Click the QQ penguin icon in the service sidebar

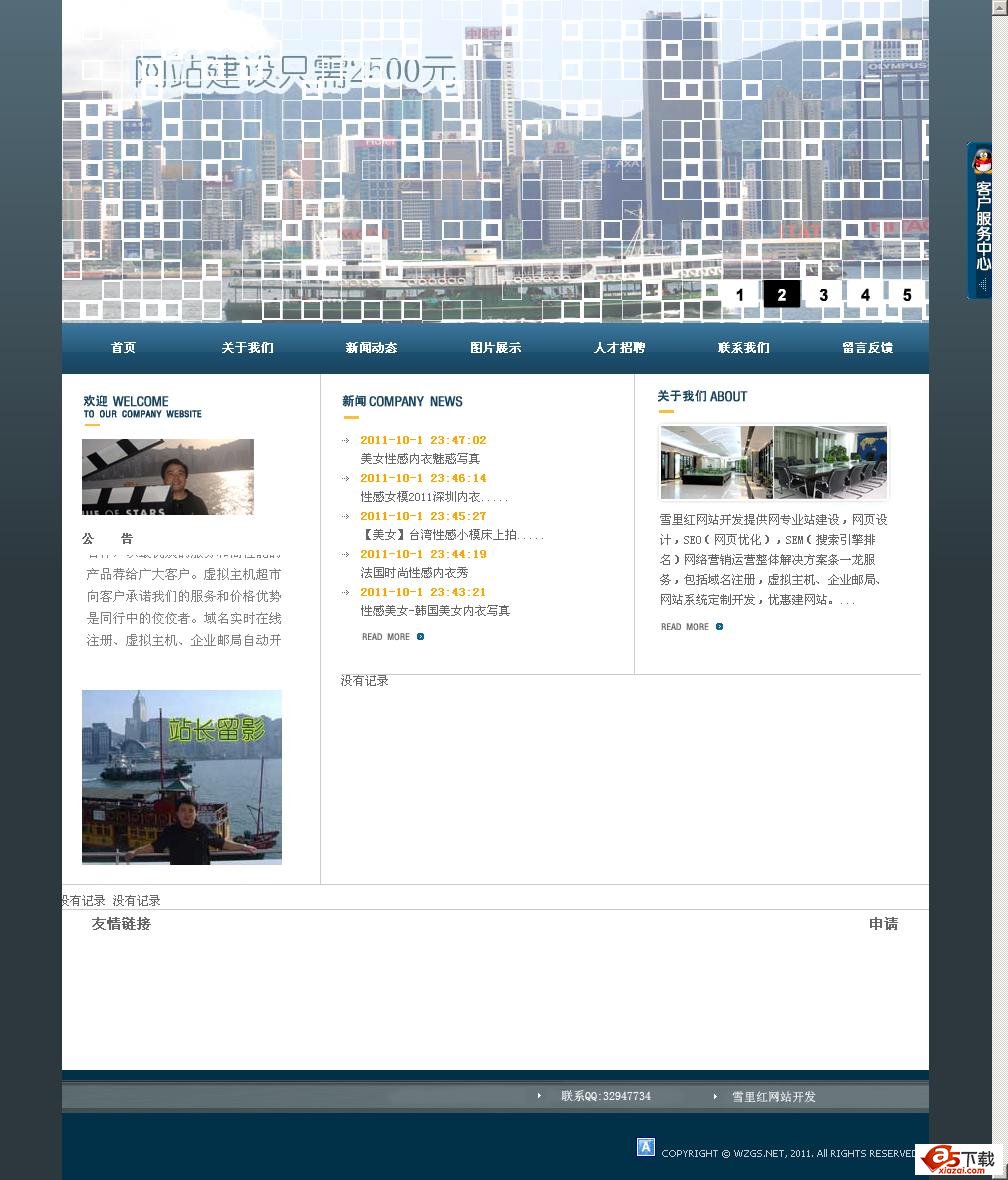click(x=982, y=161)
